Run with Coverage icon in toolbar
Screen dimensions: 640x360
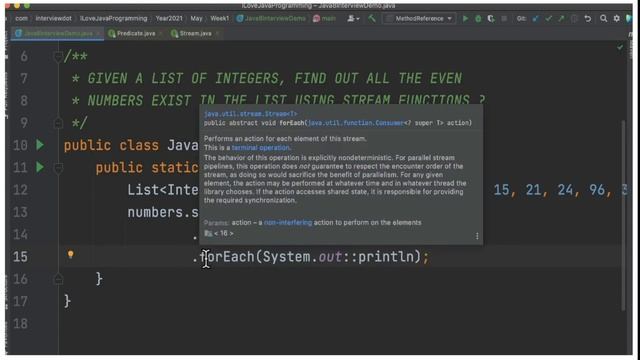pyautogui.click(x=491, y=19)
